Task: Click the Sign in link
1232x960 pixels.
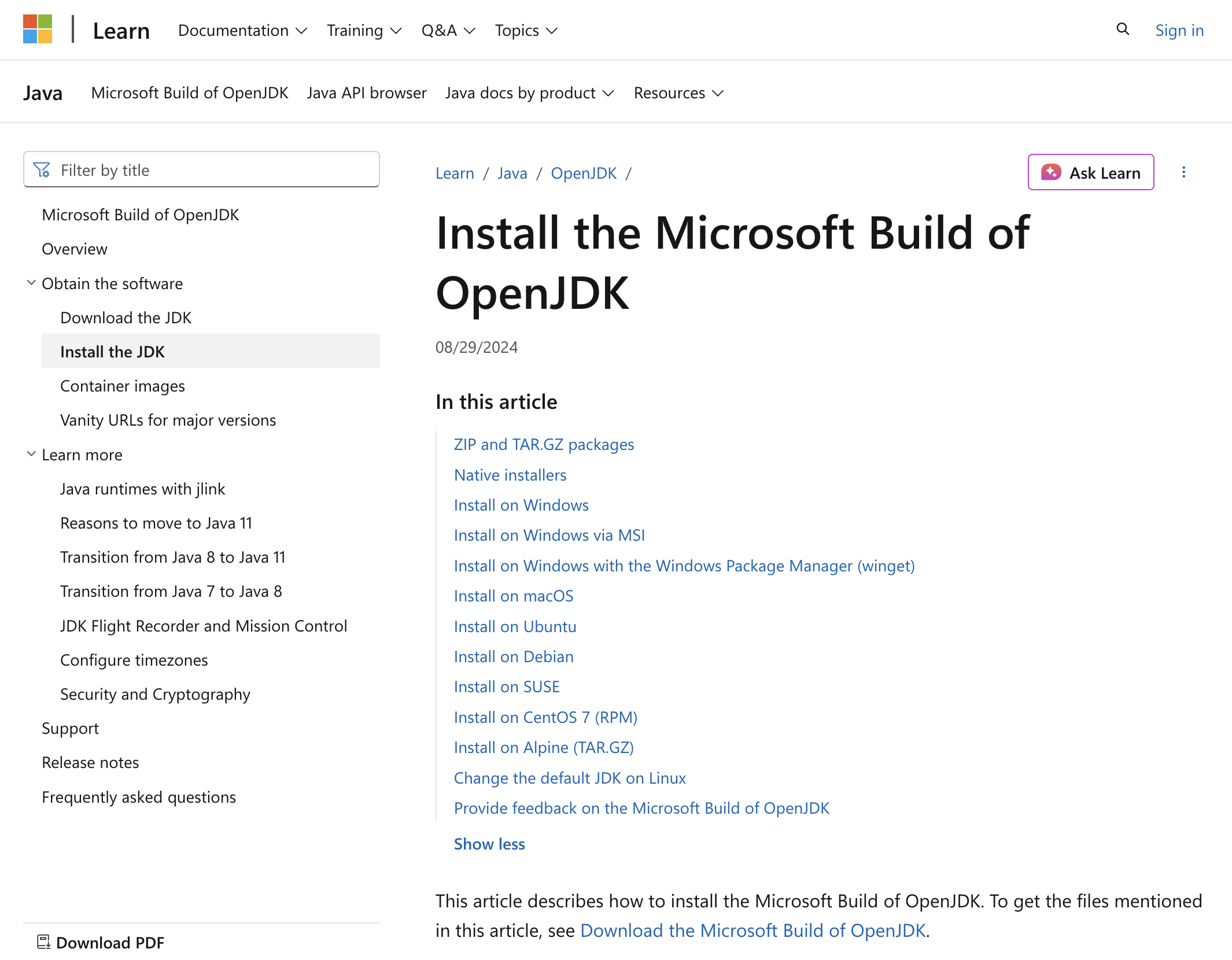Action: 1179,30
